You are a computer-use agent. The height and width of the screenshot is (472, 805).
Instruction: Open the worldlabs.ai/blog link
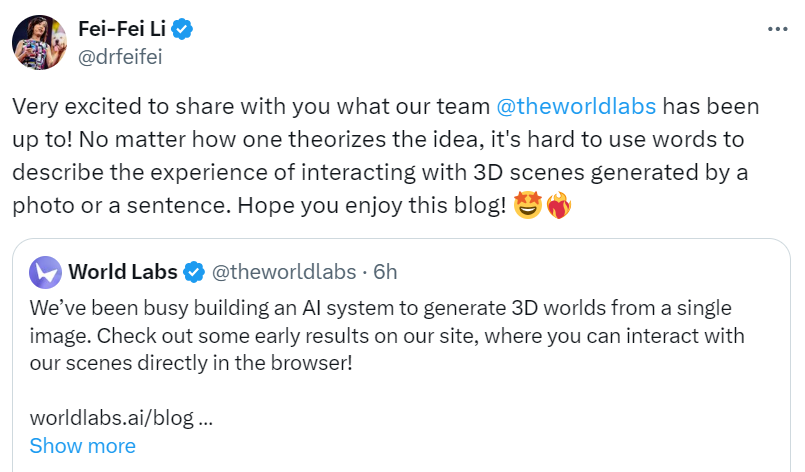(112, 418)
